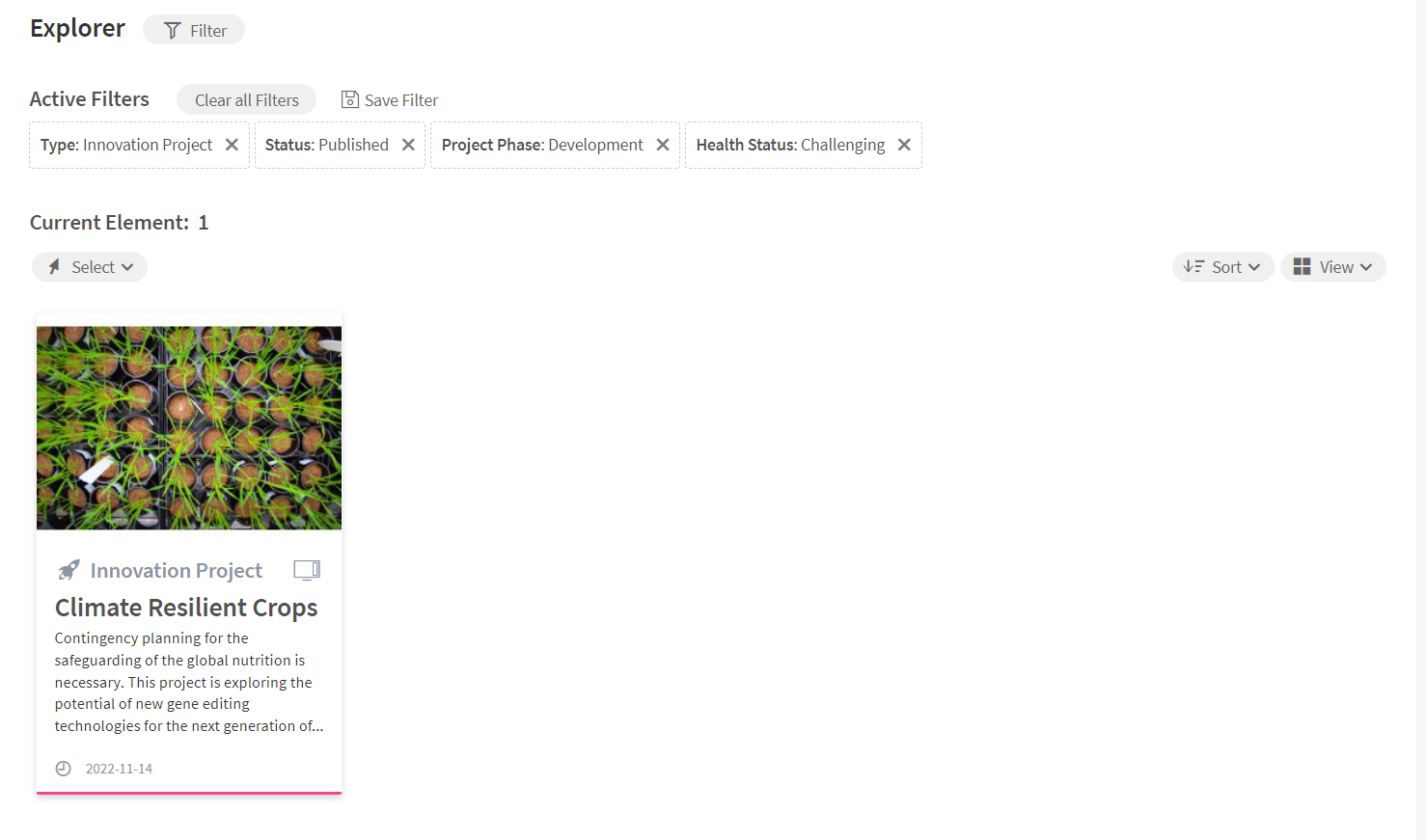Click the funnel icon in Filter button

coord(173,31)
